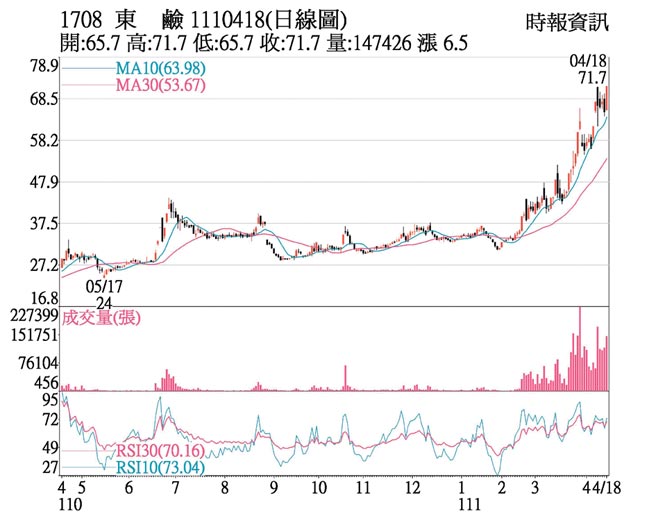Select month 12 on the time axis
Viewport: 656px width, 525px height.
[412, 489]
